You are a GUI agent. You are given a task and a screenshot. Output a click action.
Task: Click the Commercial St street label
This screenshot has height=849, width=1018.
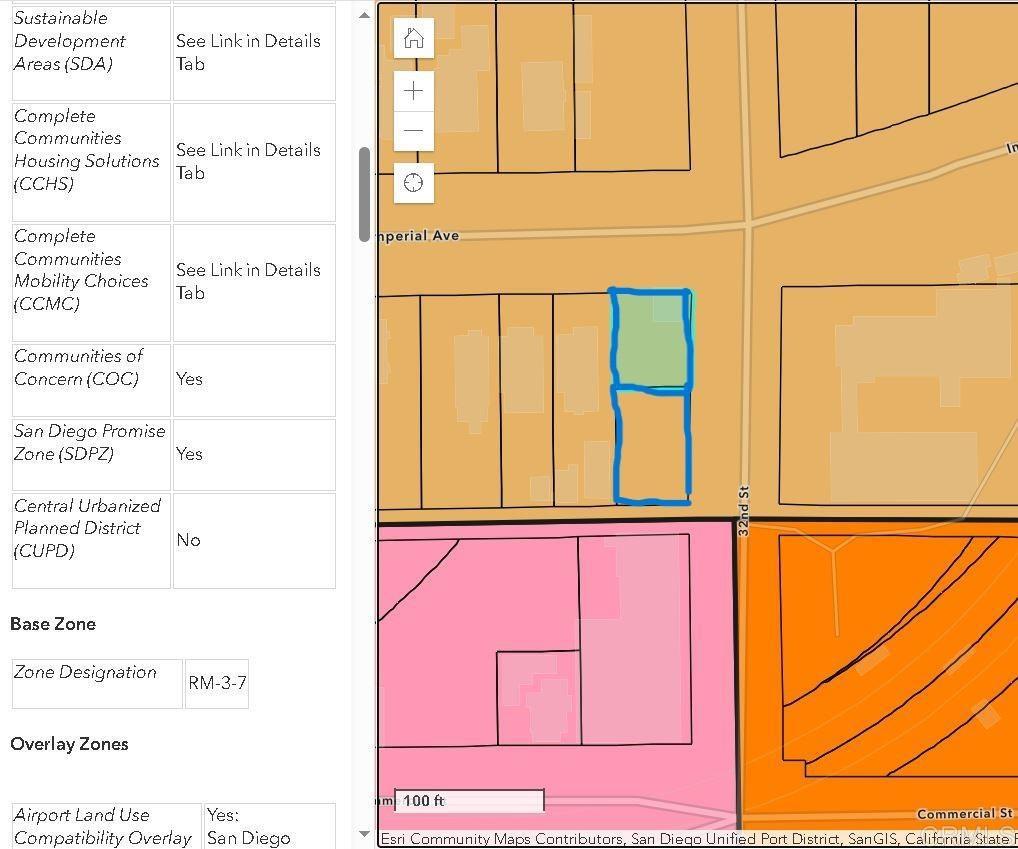click(x=964, y=814)
